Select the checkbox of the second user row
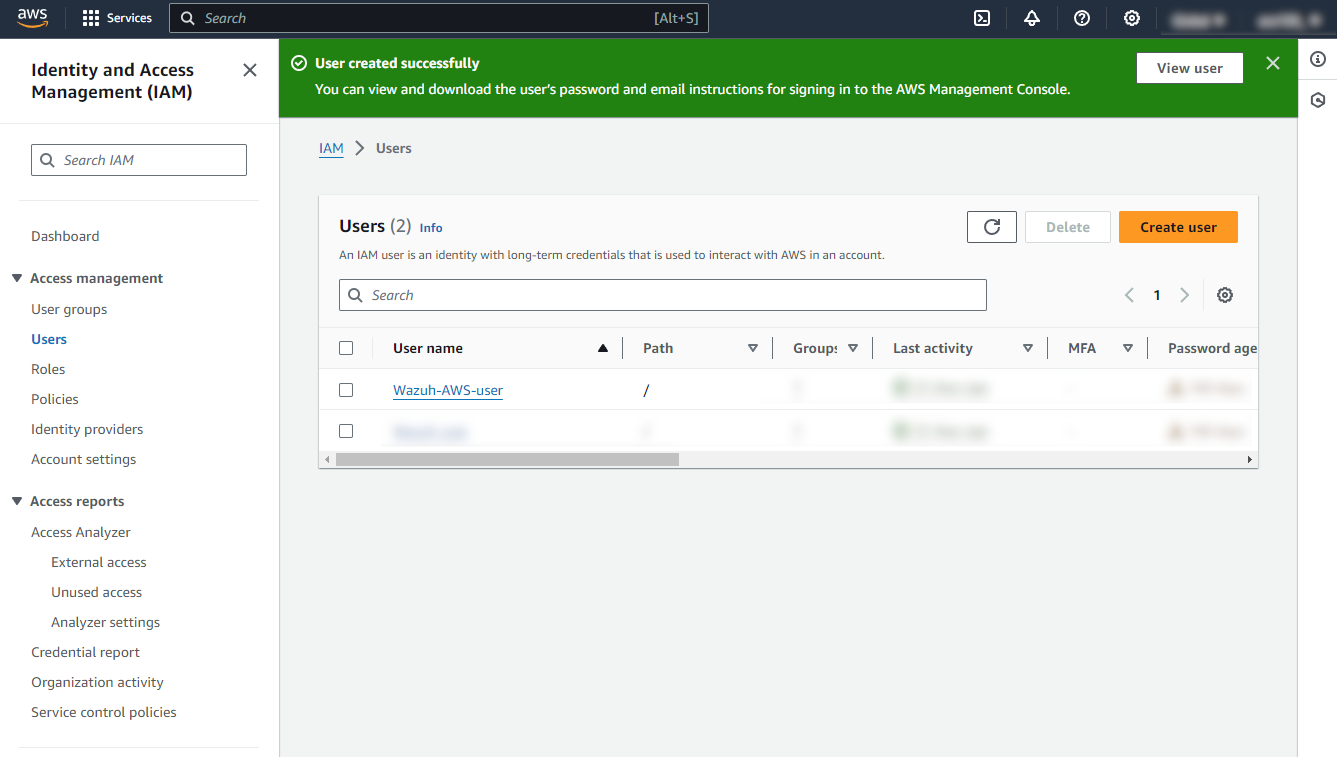 coord(346,431)
